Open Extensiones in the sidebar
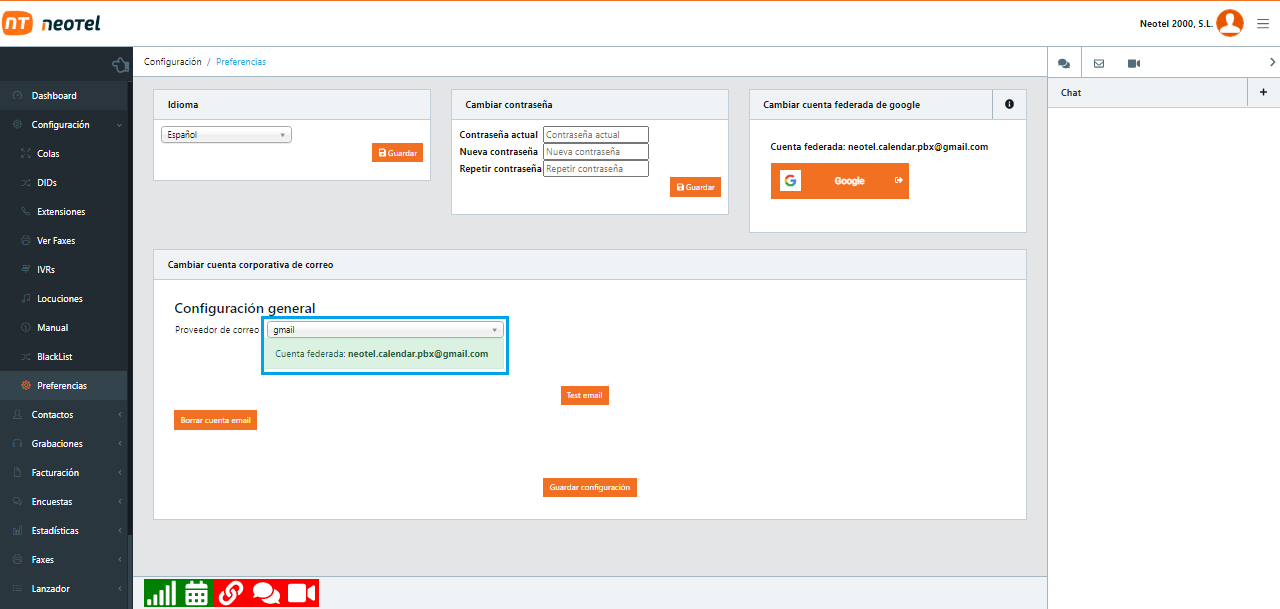 click(x=61, y=212)
